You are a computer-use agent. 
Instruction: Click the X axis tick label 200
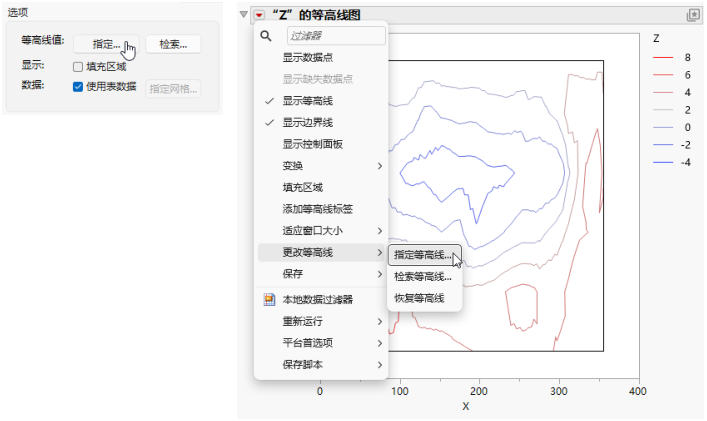479,391
